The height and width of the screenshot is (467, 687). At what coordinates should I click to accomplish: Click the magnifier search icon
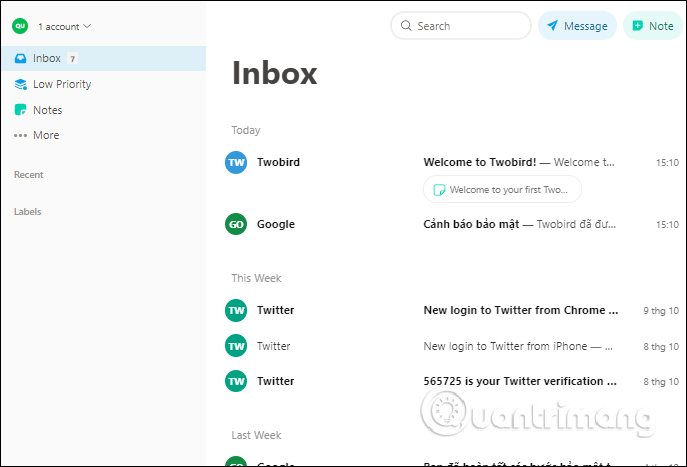point(406,26)
